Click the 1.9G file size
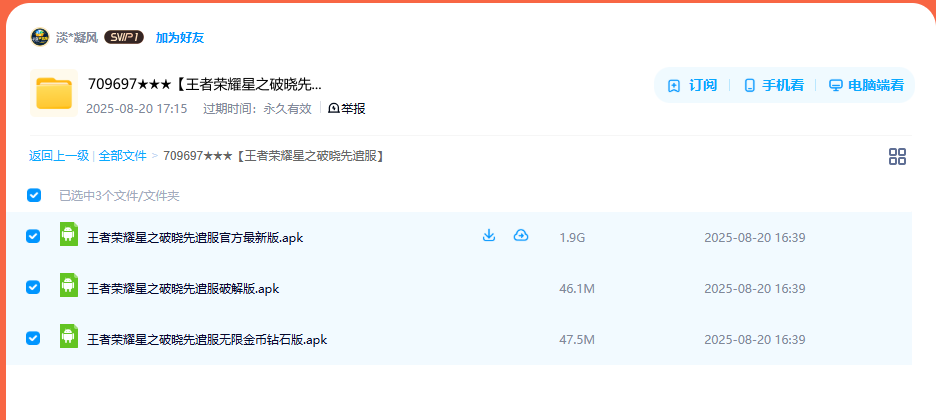Viewport: 936px width, 420px height. click(x=572, y=238)
